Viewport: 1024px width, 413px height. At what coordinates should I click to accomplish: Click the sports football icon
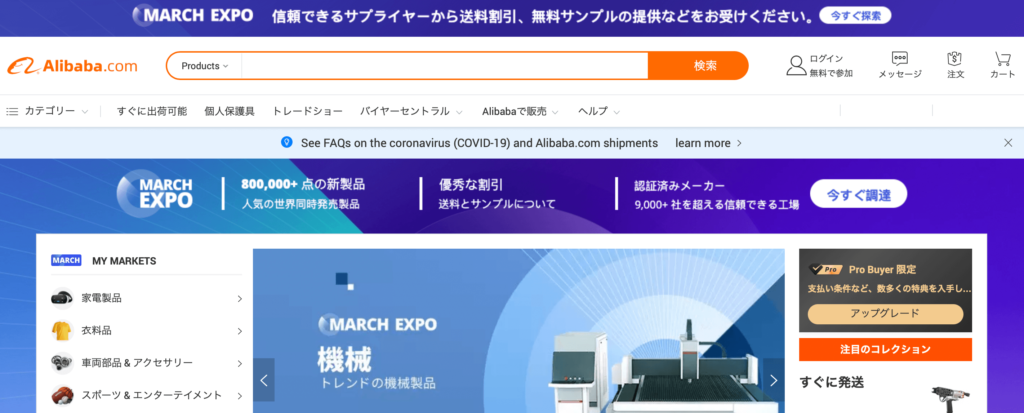point(61,395)
